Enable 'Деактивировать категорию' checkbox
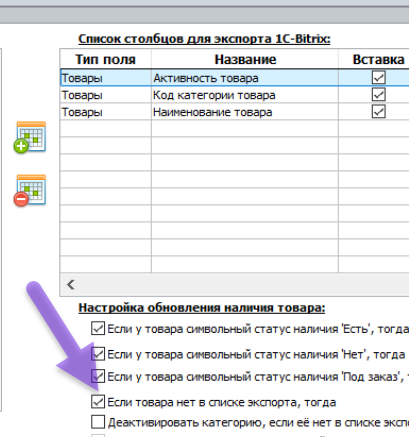409x437 pixels. click(x=98, y=422)
